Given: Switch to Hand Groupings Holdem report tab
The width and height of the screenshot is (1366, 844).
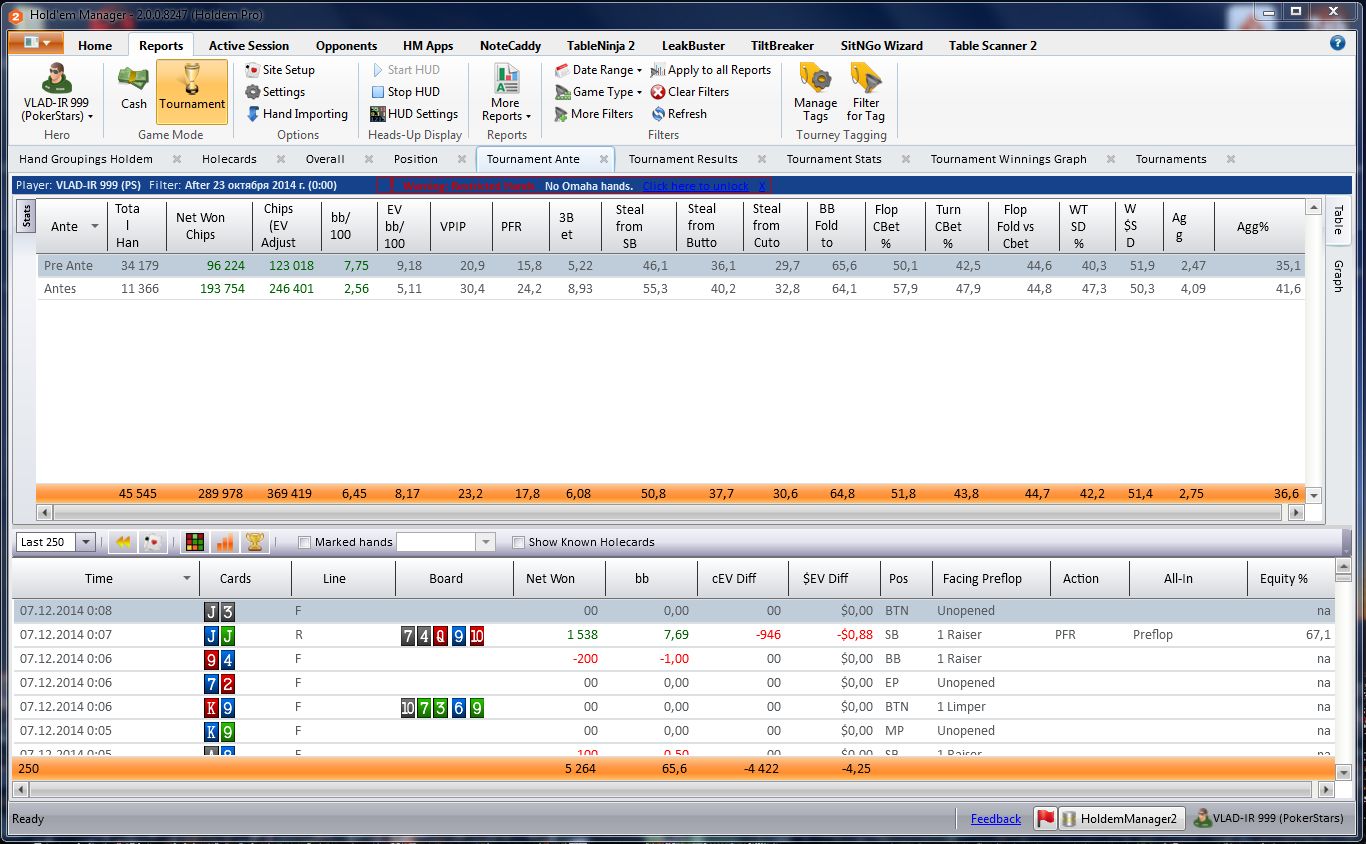Looking at the screenshot, I should click(x=86, y=159).
